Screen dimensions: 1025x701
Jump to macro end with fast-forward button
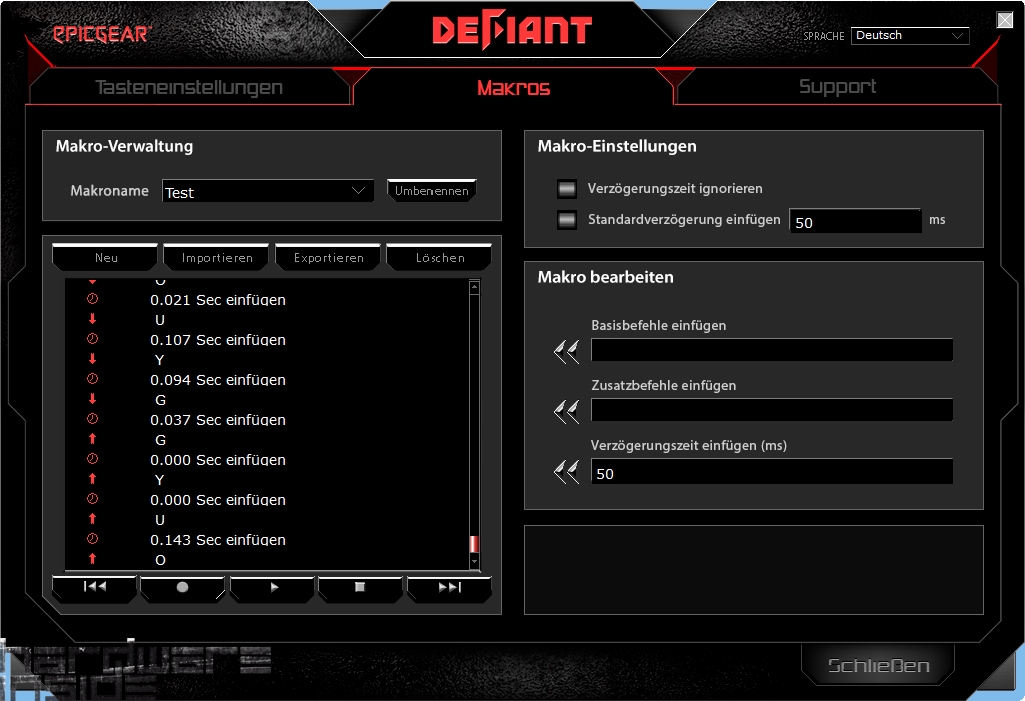(x=449, y=587)
